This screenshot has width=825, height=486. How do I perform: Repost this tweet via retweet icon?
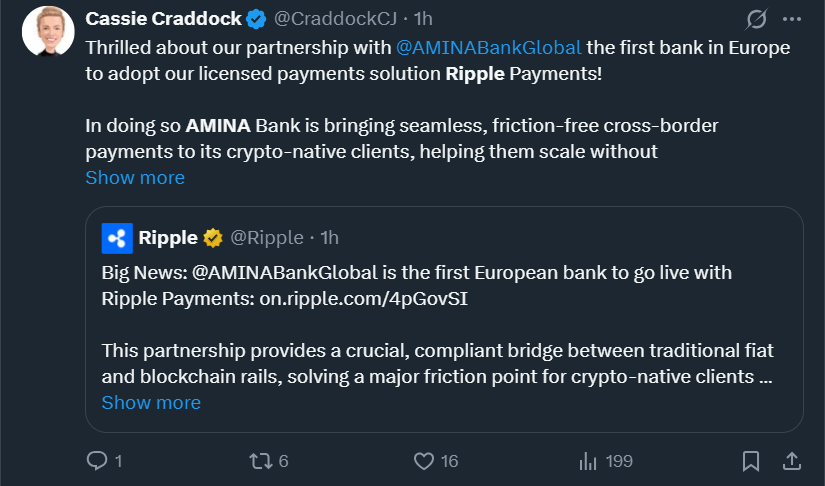[x=259, y=461]
